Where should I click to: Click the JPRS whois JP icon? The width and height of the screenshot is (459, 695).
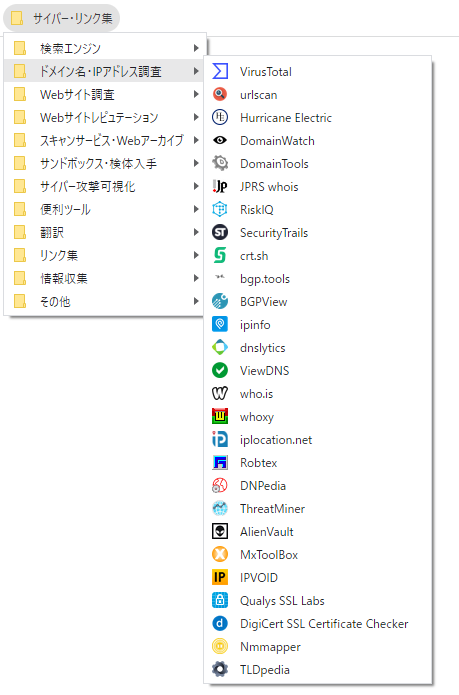click(220, 187)
